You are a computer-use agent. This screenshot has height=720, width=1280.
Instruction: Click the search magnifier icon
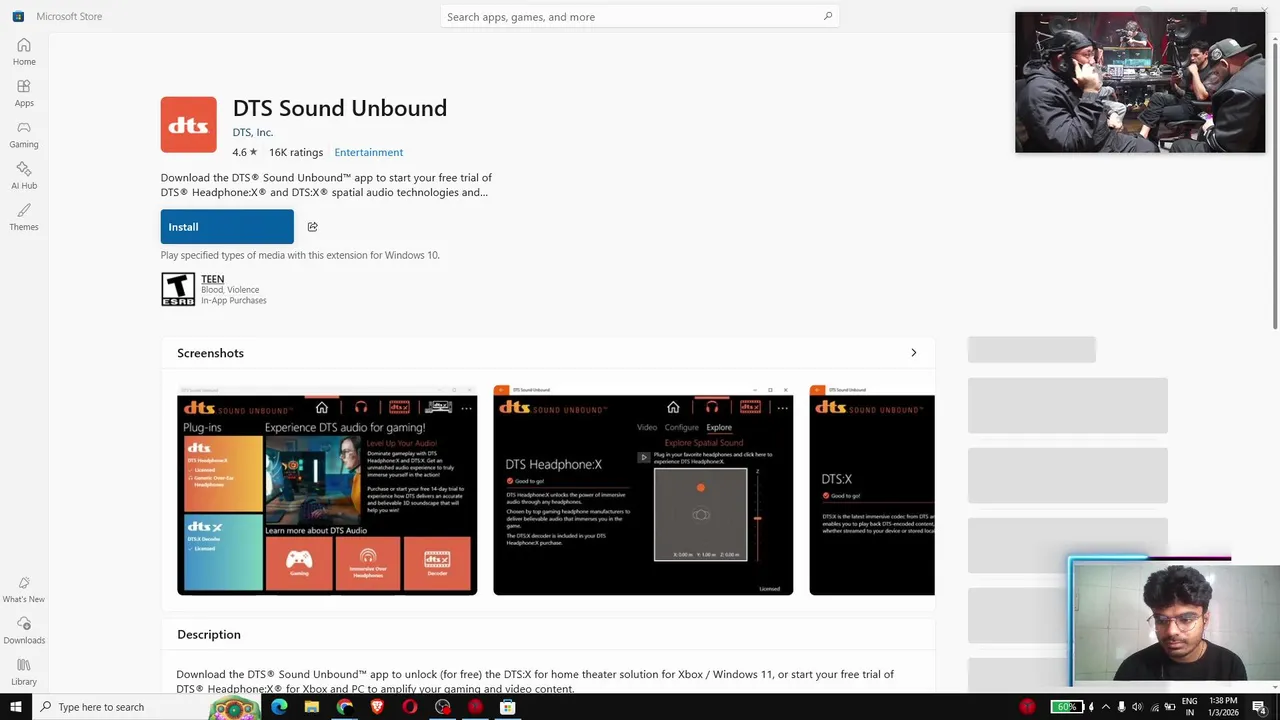[x=827, y=16]
